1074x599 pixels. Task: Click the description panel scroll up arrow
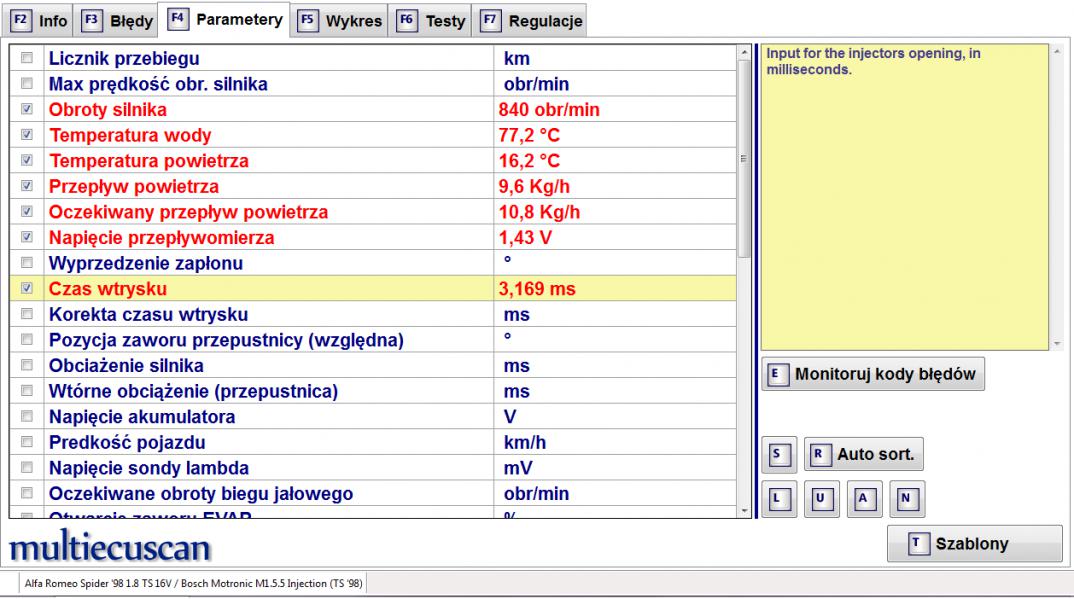click(x=1057, y=52)
